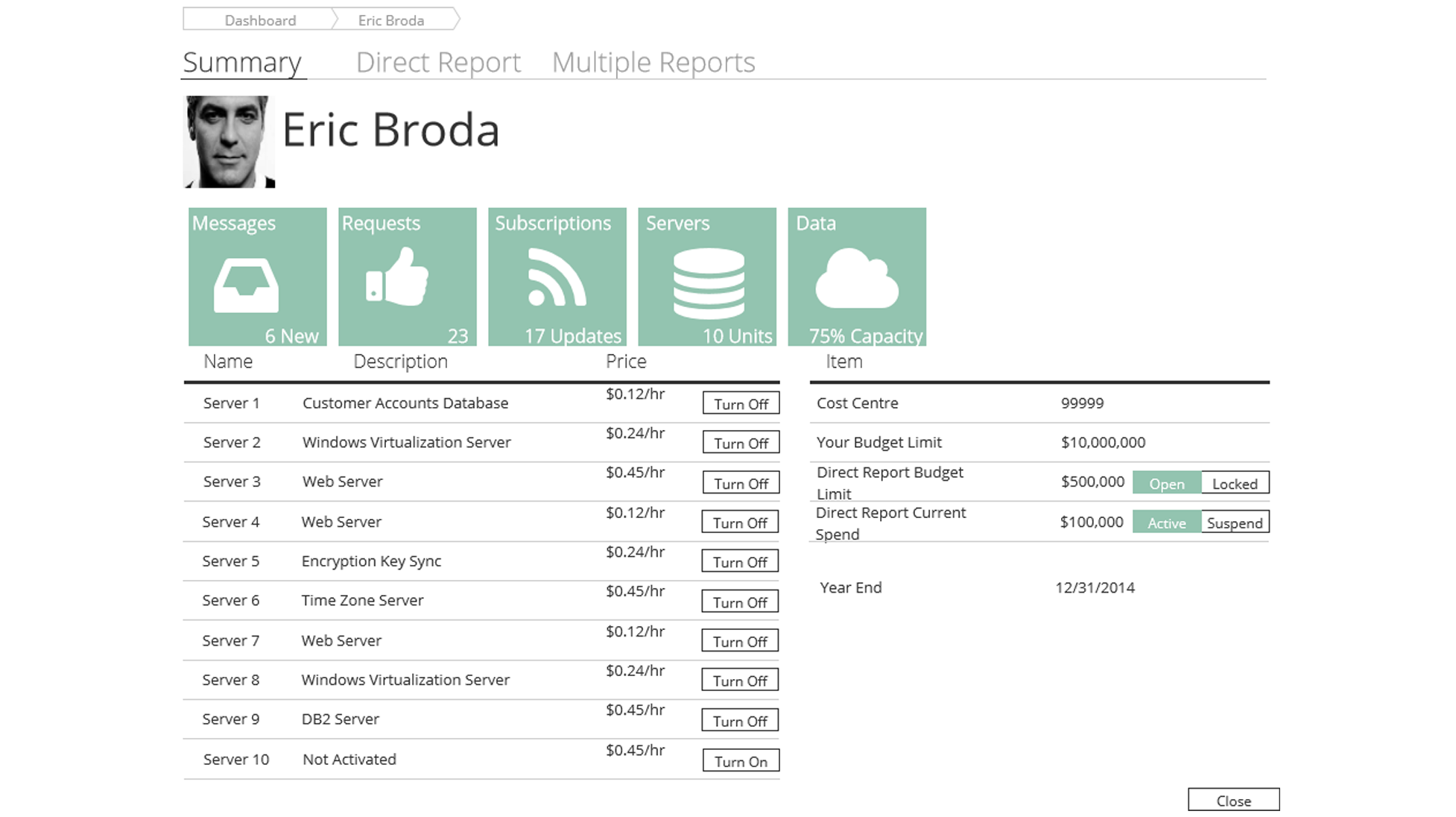Screen dimensions: 1456x817
Task: Switch to the Direct Report tab
Action: pyautogui.click(x=437, y=62)
